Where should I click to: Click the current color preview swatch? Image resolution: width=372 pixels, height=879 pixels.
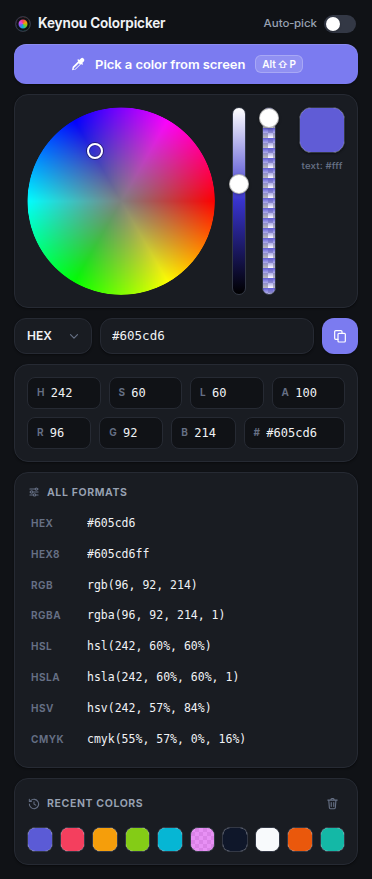[322, 130]
